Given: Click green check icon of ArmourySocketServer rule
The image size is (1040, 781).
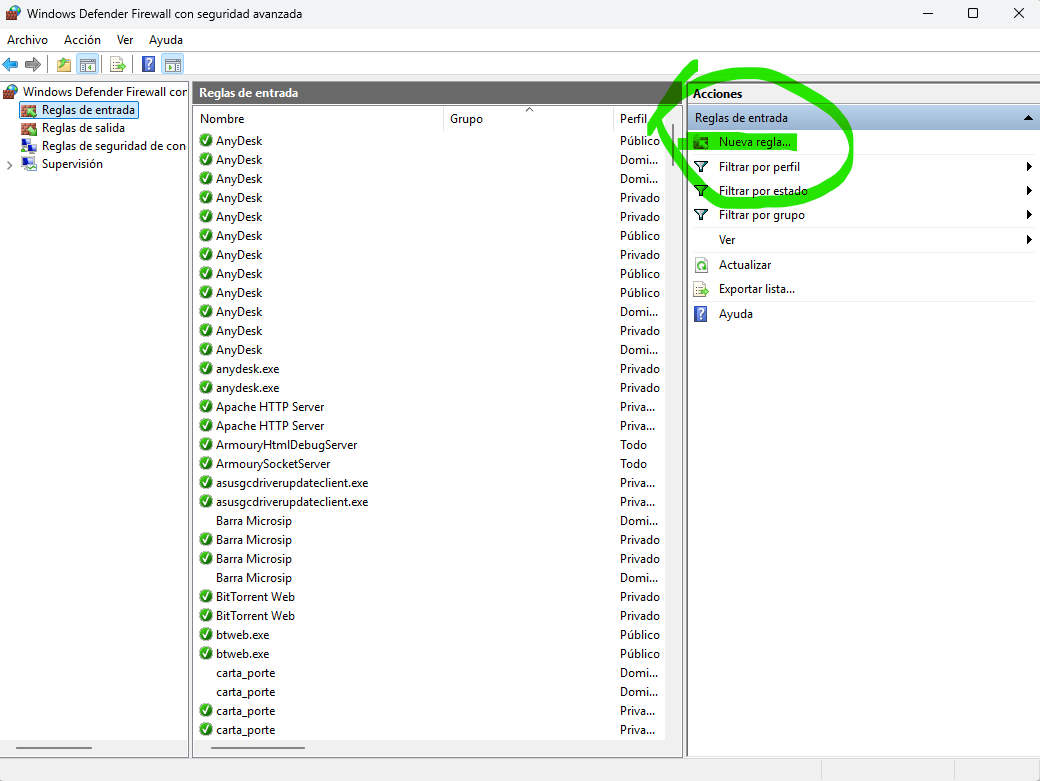Looking at the screenshot, I should coord(206,463).
